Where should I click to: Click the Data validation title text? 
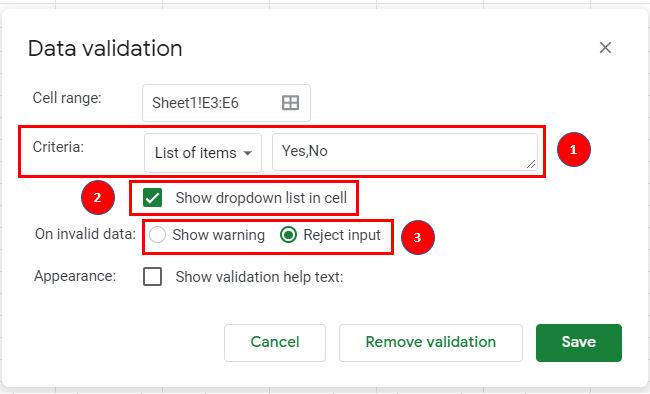coord(105,49)
